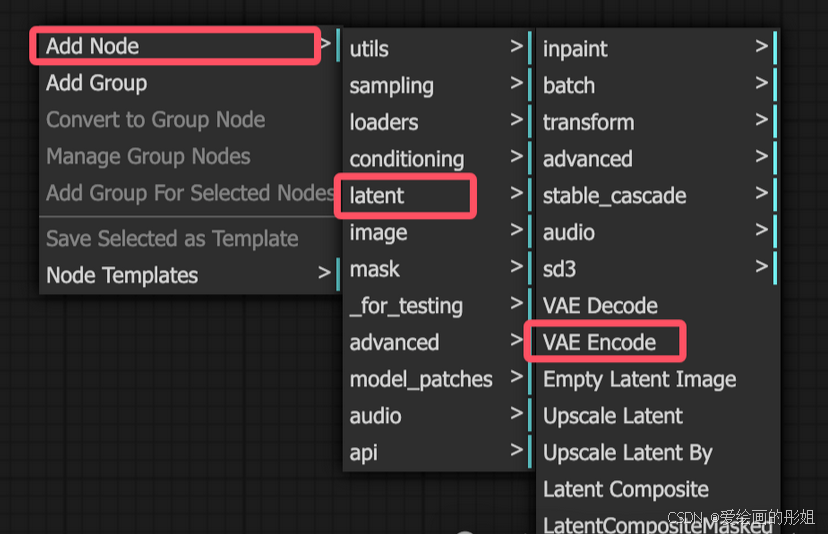Open the stable_cascade submenu

coord(656,195)
